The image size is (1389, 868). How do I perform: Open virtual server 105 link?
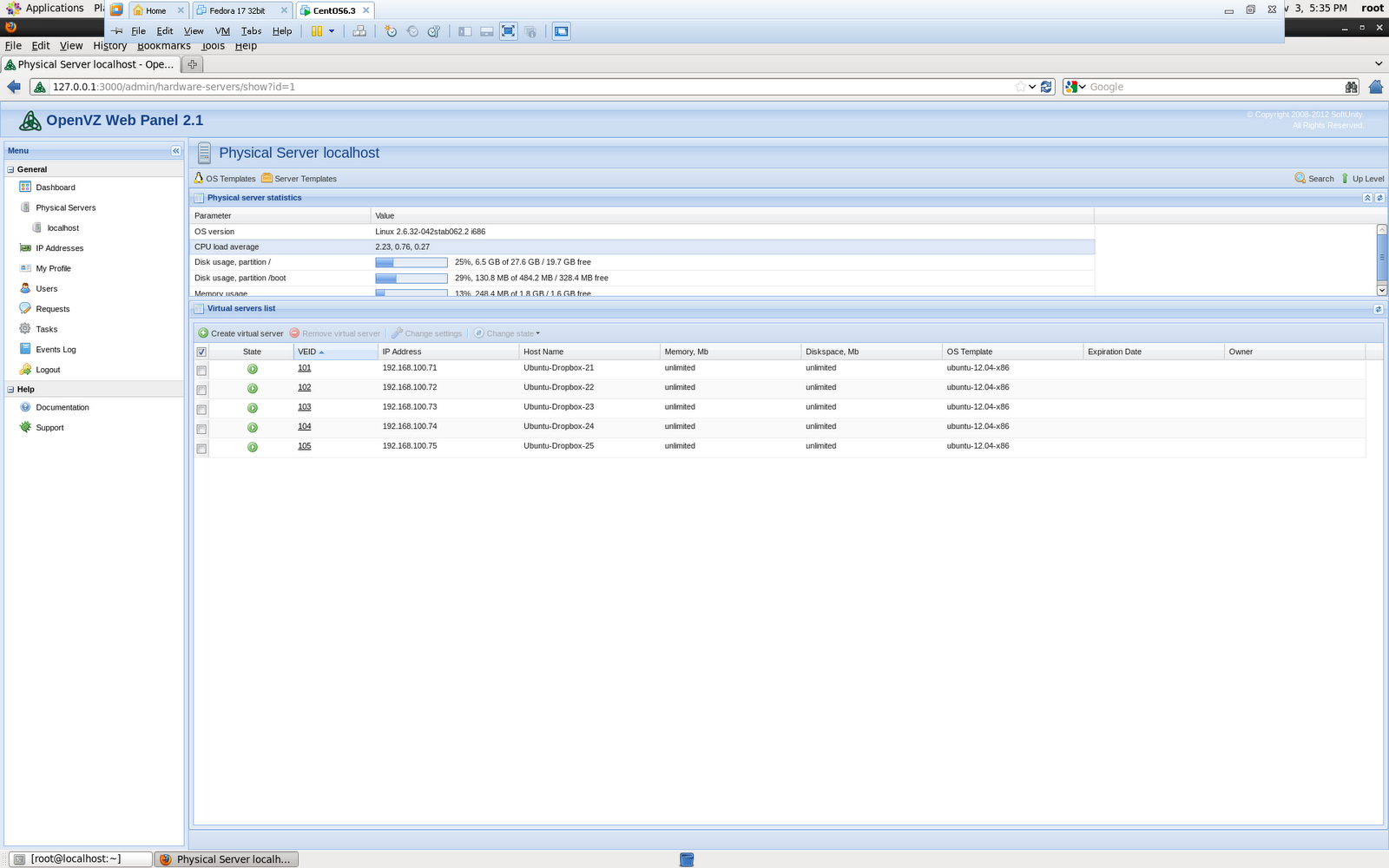(305, 446)
